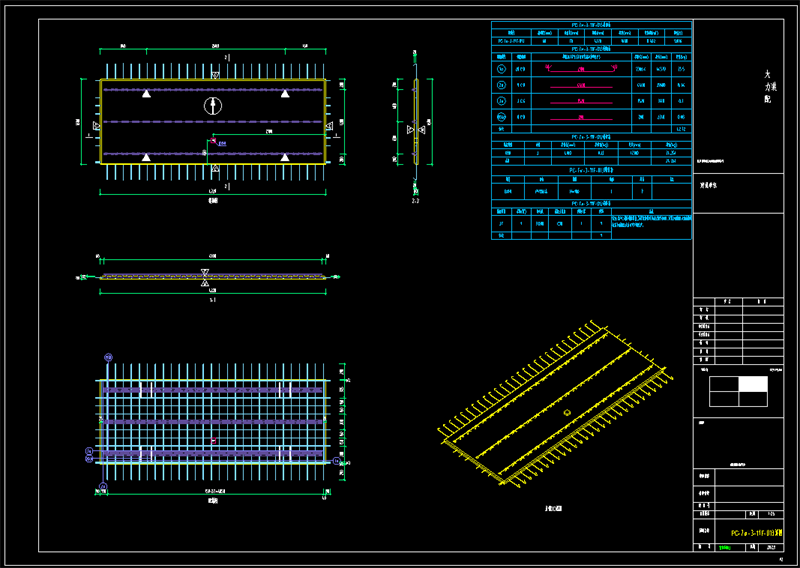Screen dimensions: 800x568
Task: Click the circled axis marker above bottom rebar plan
Action: click(x=108, y=357)
